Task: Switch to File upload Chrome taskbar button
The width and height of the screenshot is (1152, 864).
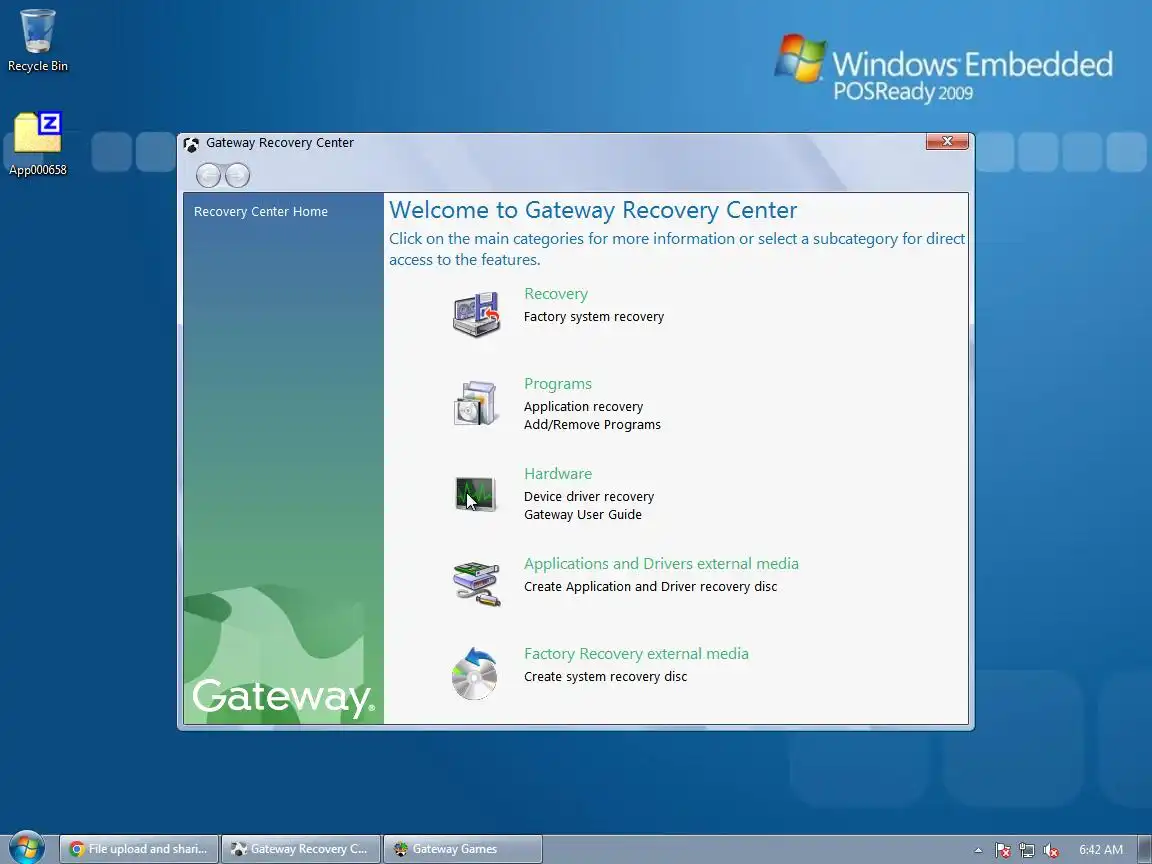Action: tap(139, 849)
